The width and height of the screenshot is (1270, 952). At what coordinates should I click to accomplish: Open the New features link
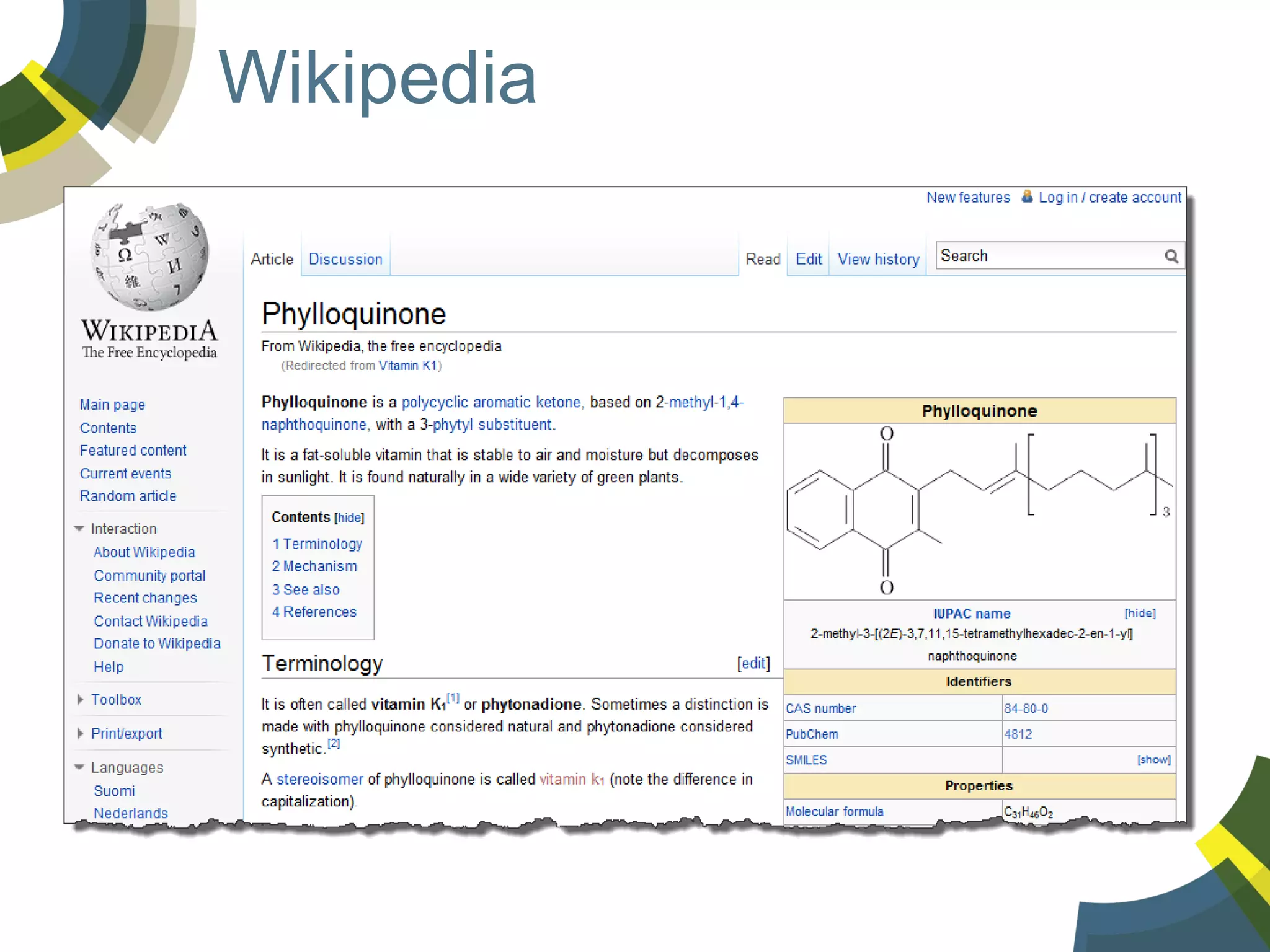click(968, 197)
